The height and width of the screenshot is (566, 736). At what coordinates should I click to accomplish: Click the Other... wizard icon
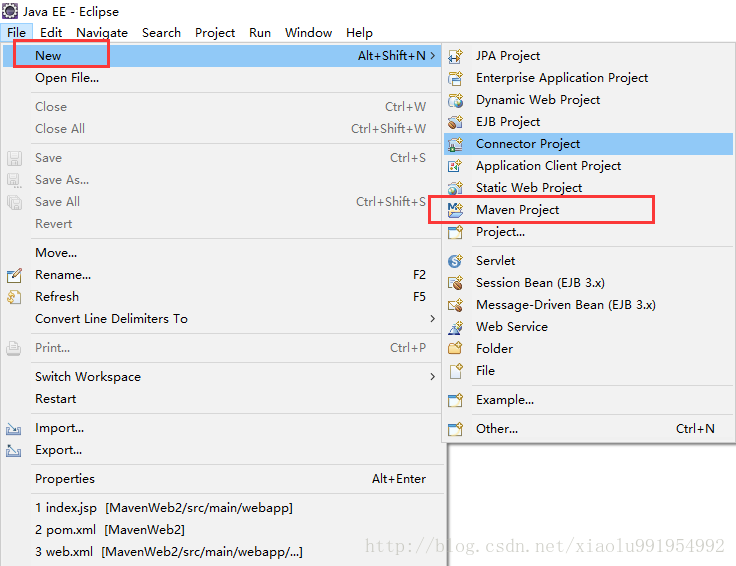click(455, 429)
